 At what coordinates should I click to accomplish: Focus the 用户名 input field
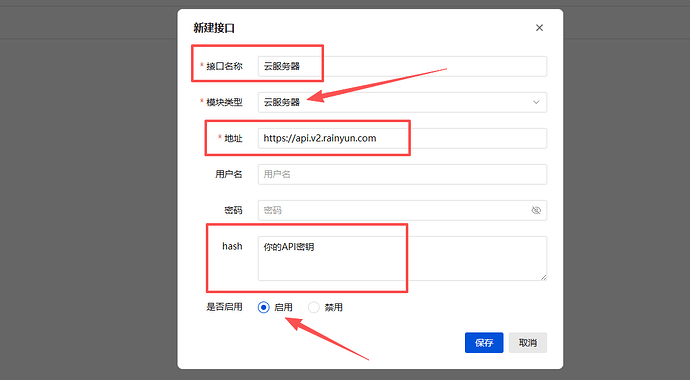click(402, 175)
